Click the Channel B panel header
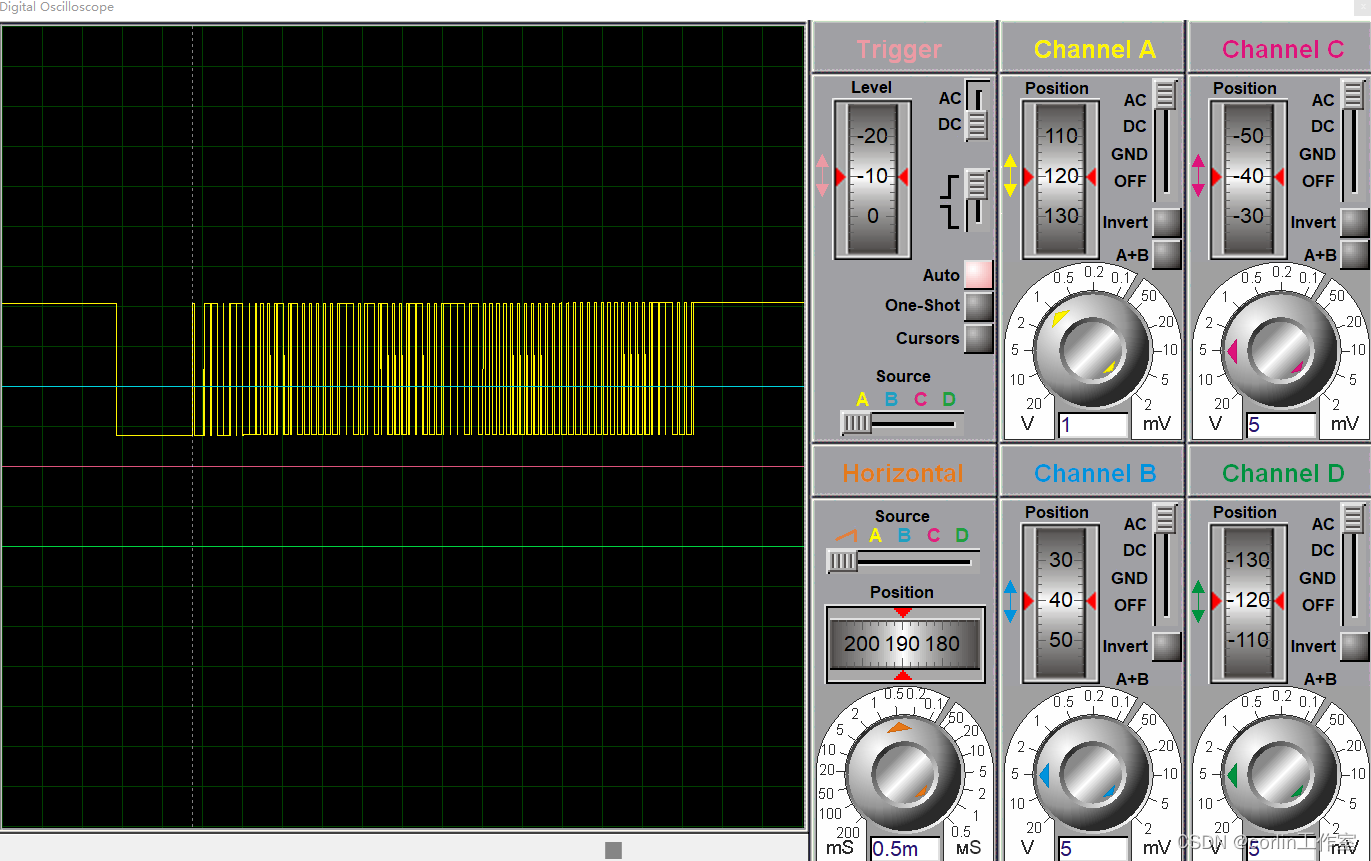 click(x=1094, y=472)
